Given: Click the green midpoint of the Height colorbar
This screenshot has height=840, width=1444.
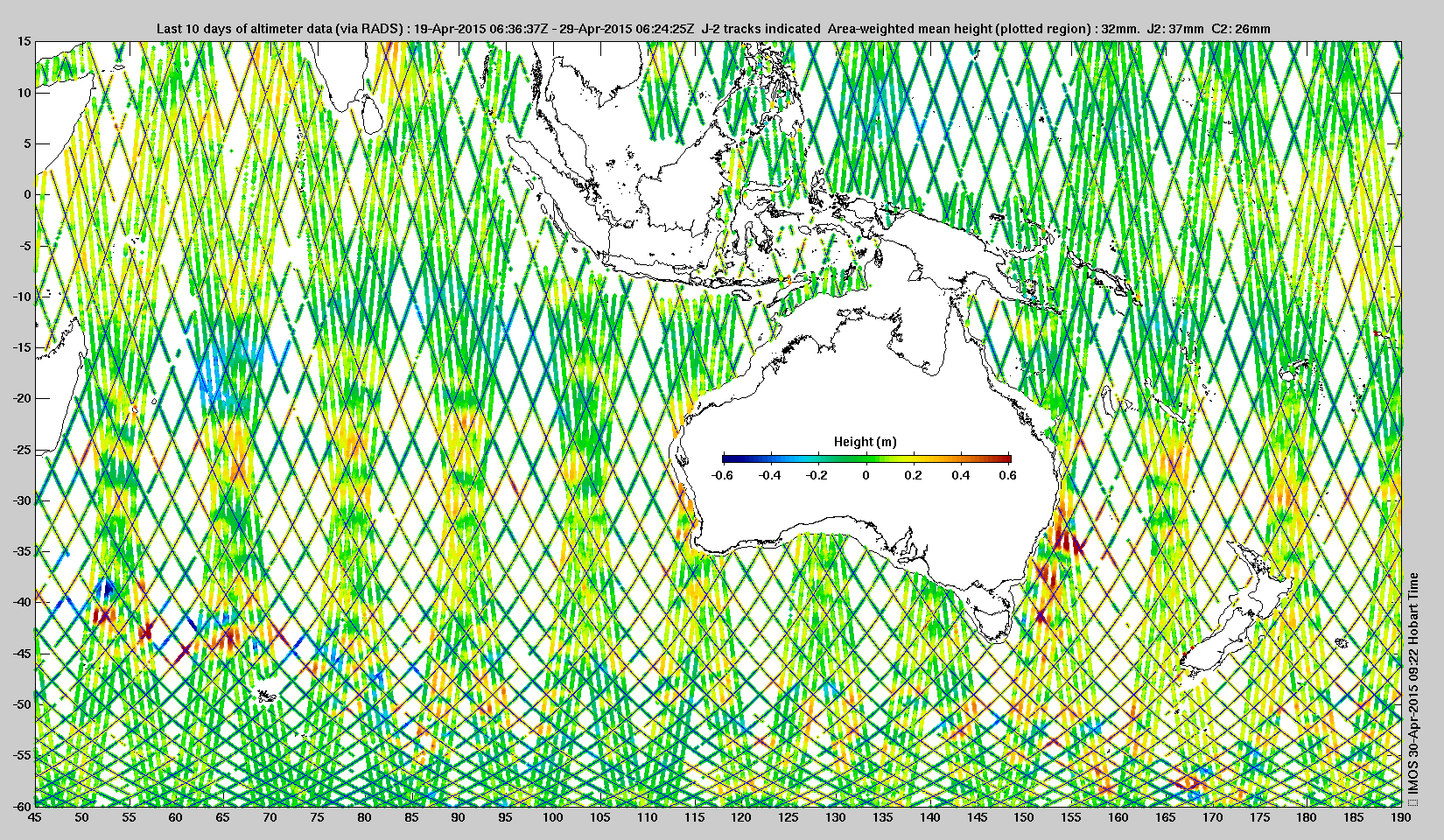Looking at the screenshot, I should (x=866, y=458).
